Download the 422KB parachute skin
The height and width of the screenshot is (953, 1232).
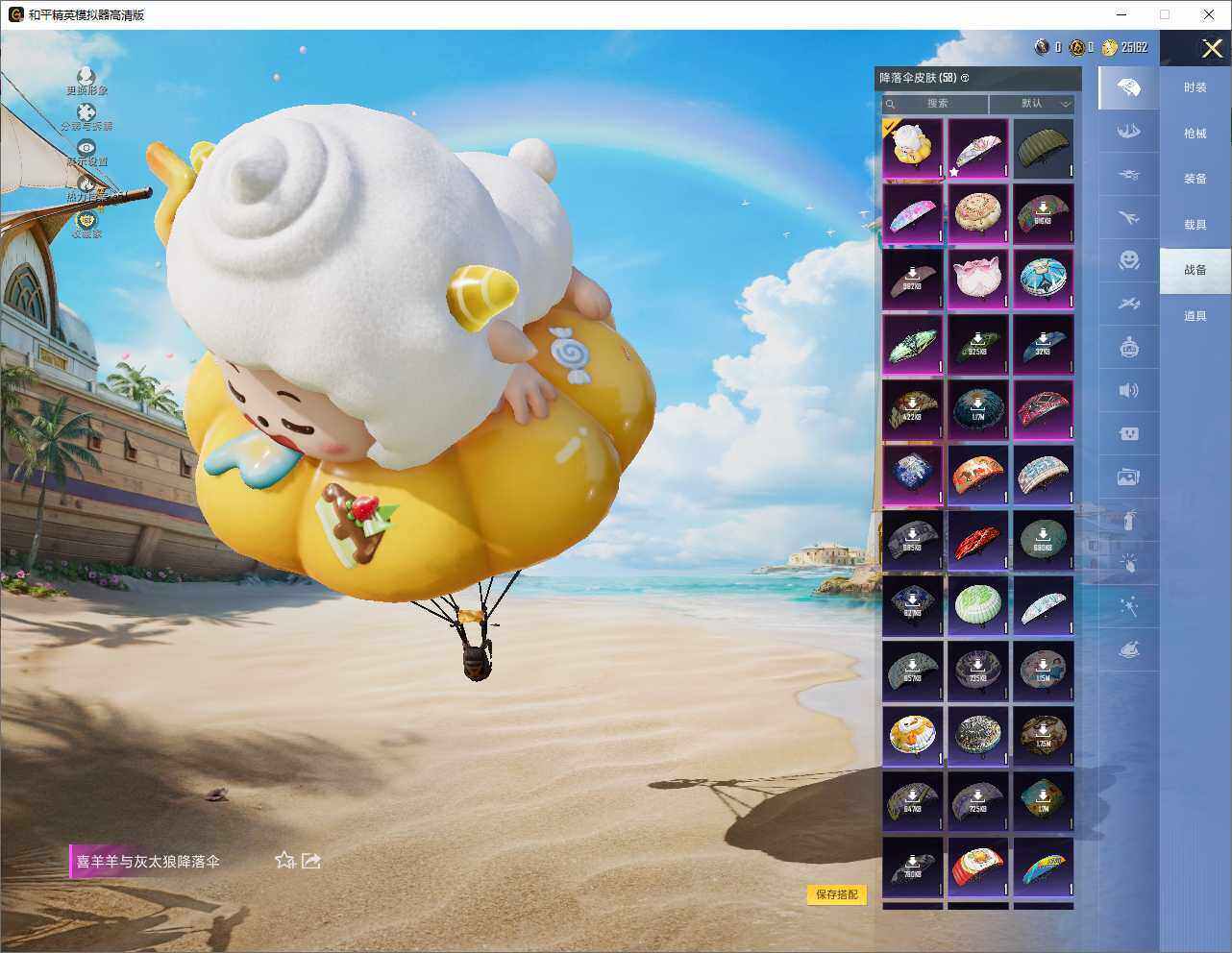click(x=913, y=410)
